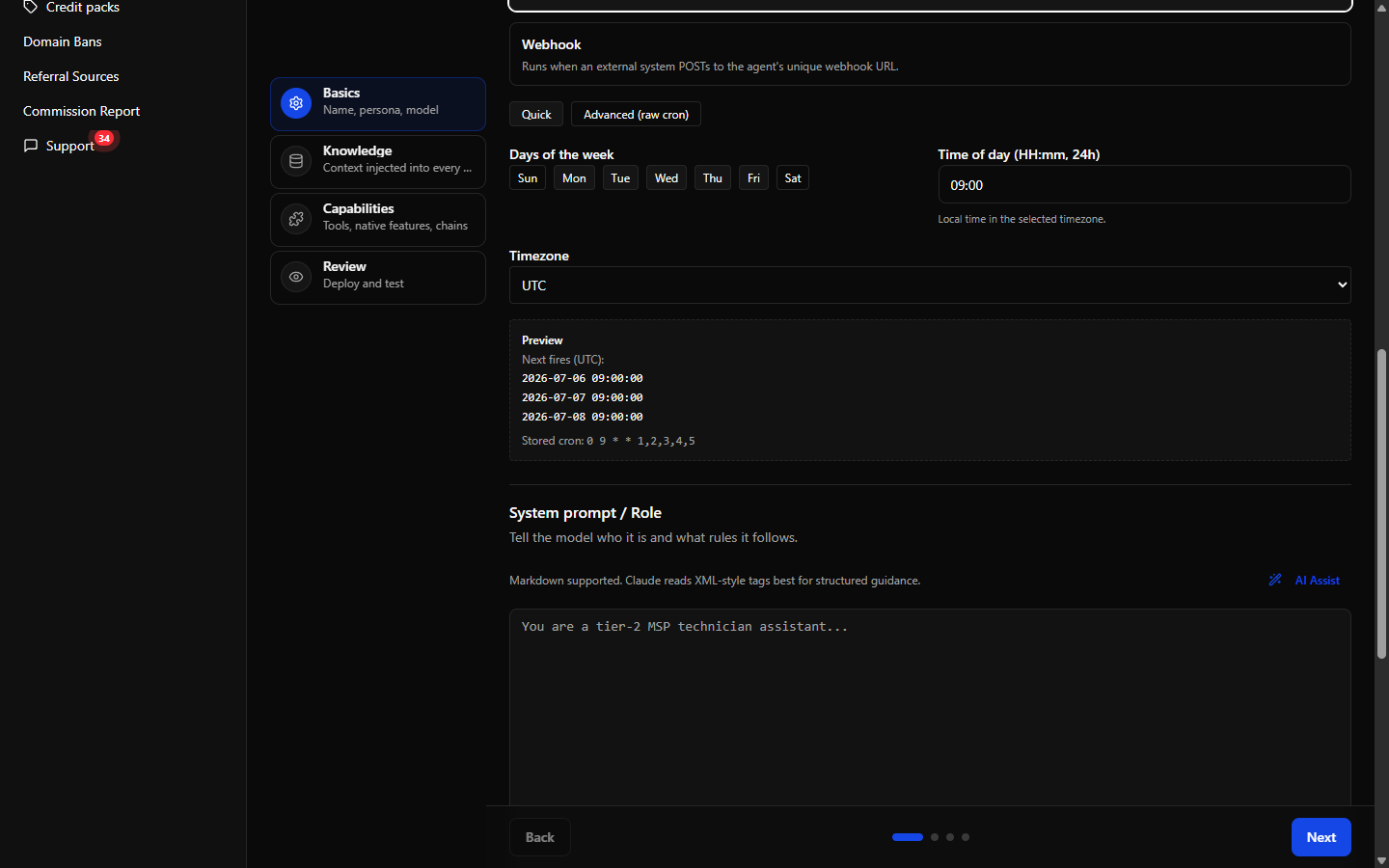Toggle Sat day of week

793,177
